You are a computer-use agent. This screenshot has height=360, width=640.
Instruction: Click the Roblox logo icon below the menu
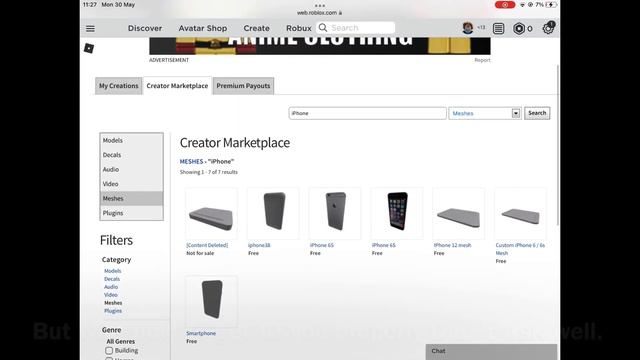(89, 48)
